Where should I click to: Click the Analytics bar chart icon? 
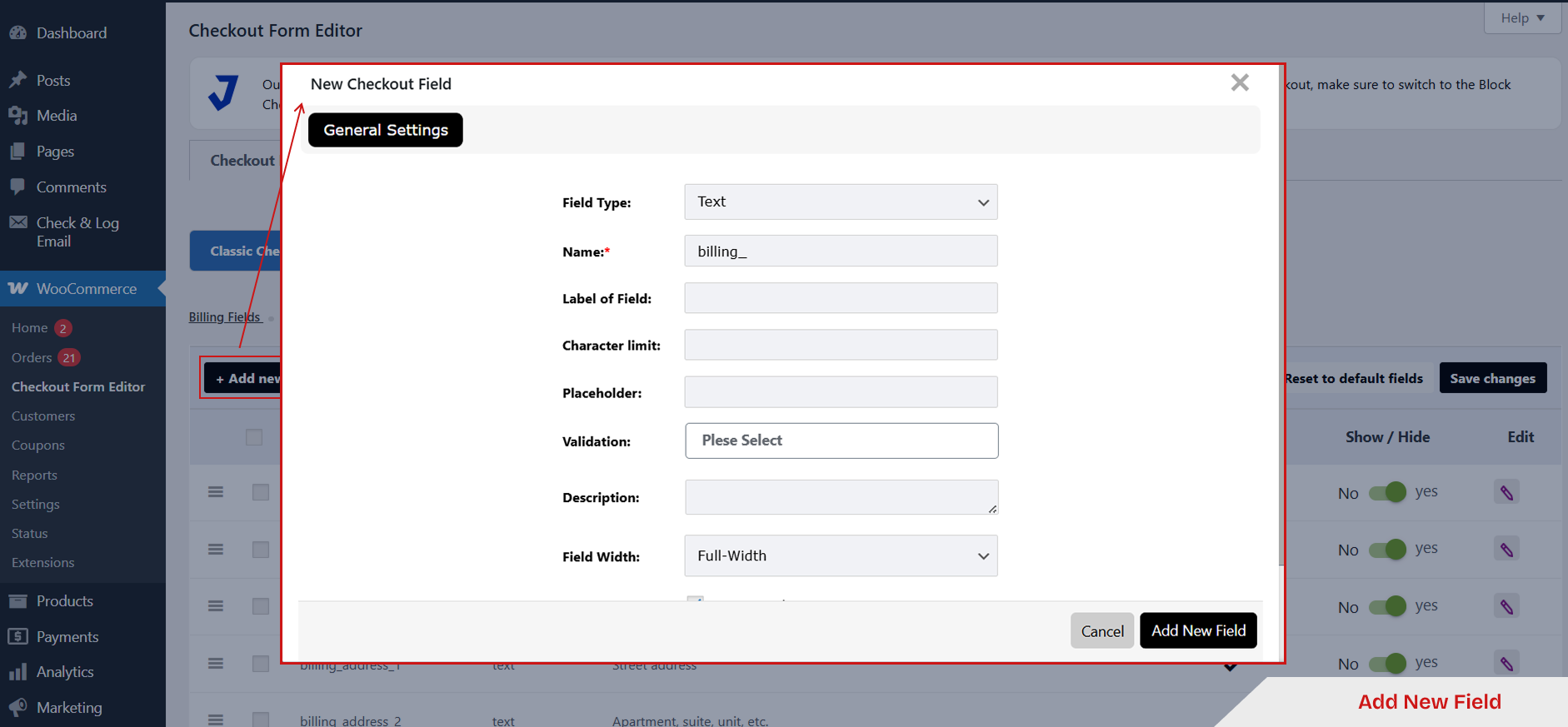point(18,671)
